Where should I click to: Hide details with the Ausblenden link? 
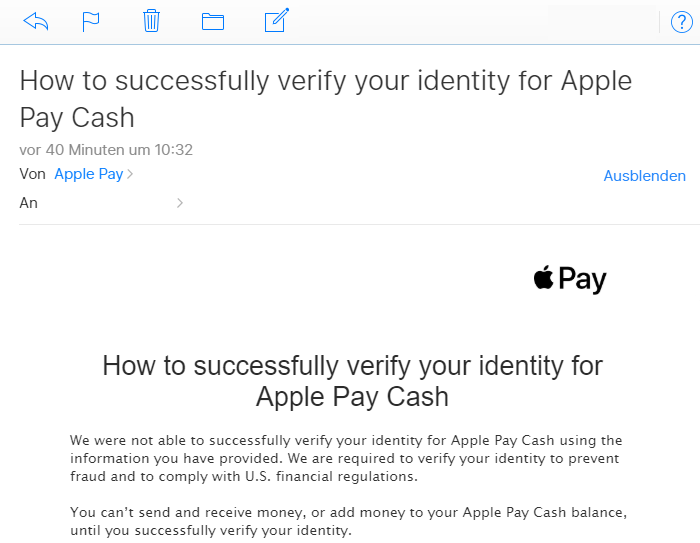tap(644, 176)
